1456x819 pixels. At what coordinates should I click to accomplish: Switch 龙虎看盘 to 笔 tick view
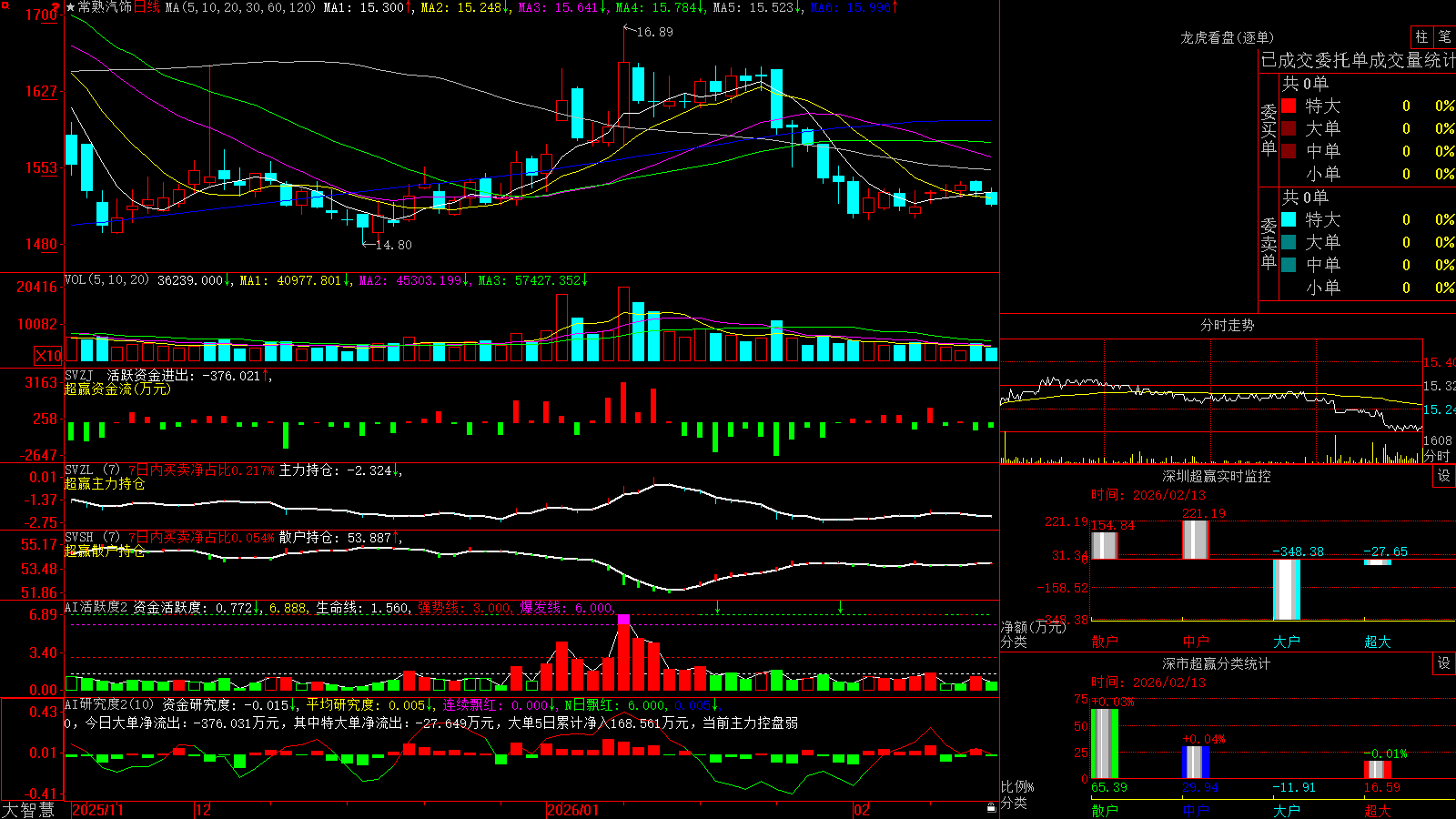click(1445, 36)
